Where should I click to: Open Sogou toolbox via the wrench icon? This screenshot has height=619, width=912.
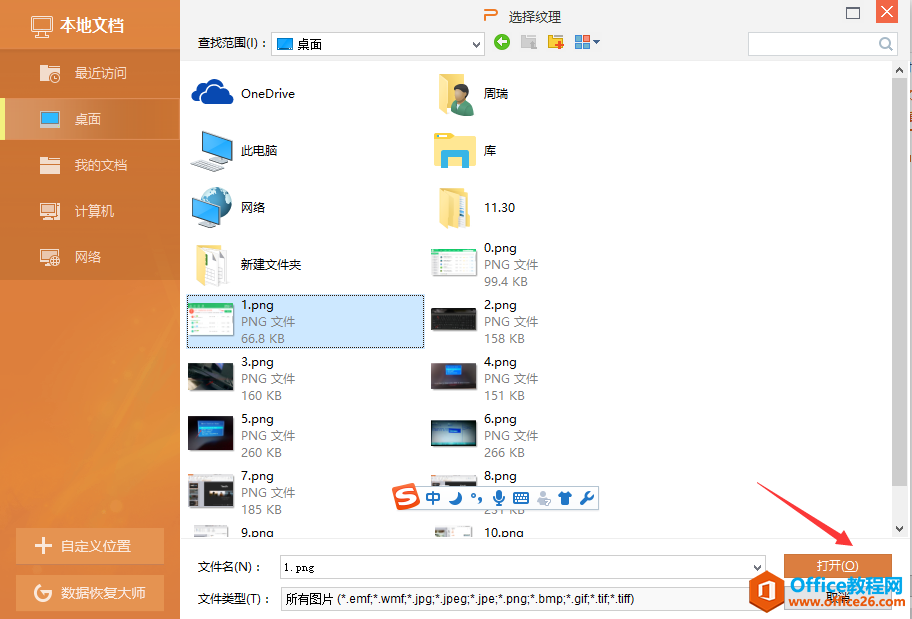587,498
